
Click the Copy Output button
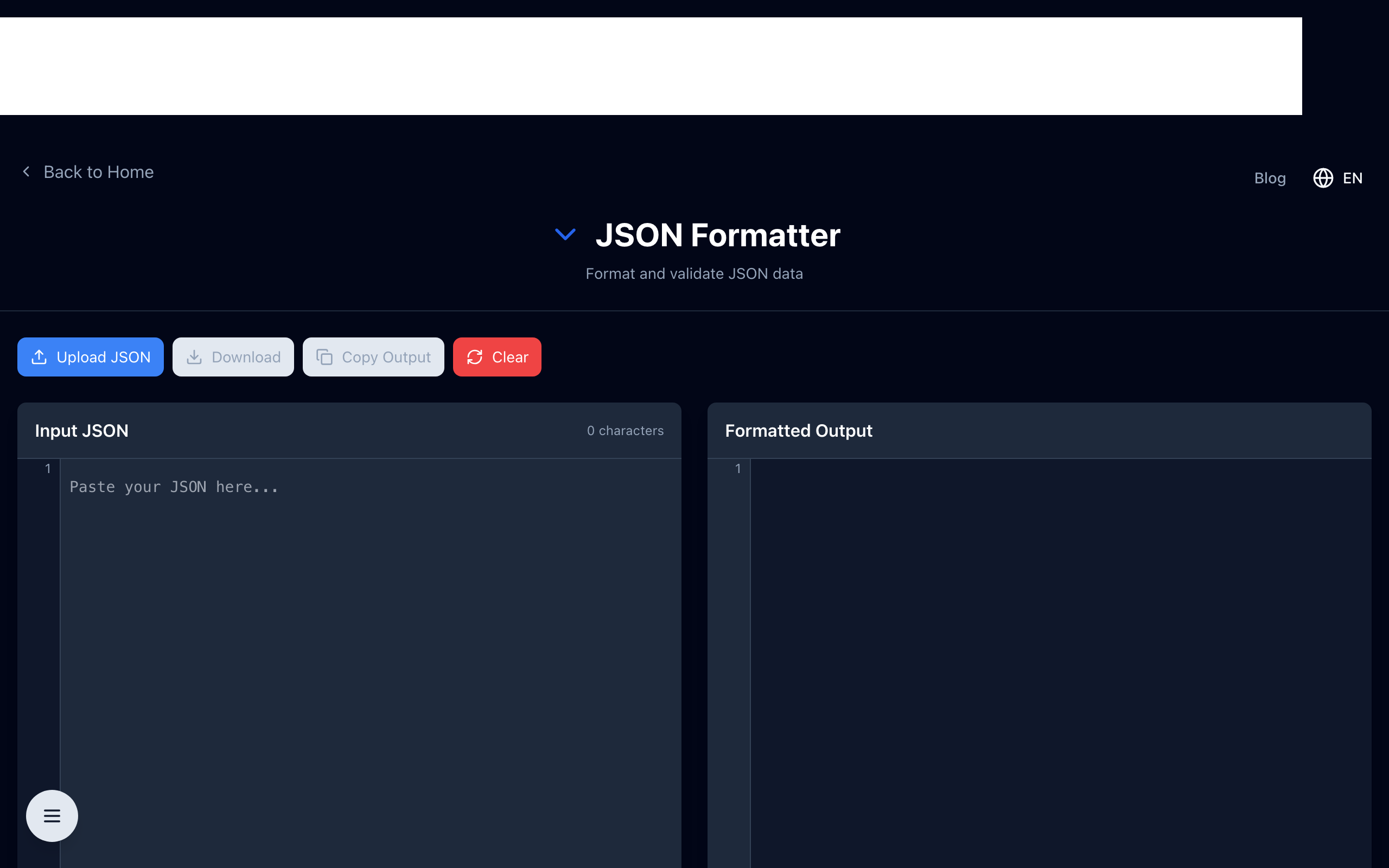coord(373,357)
